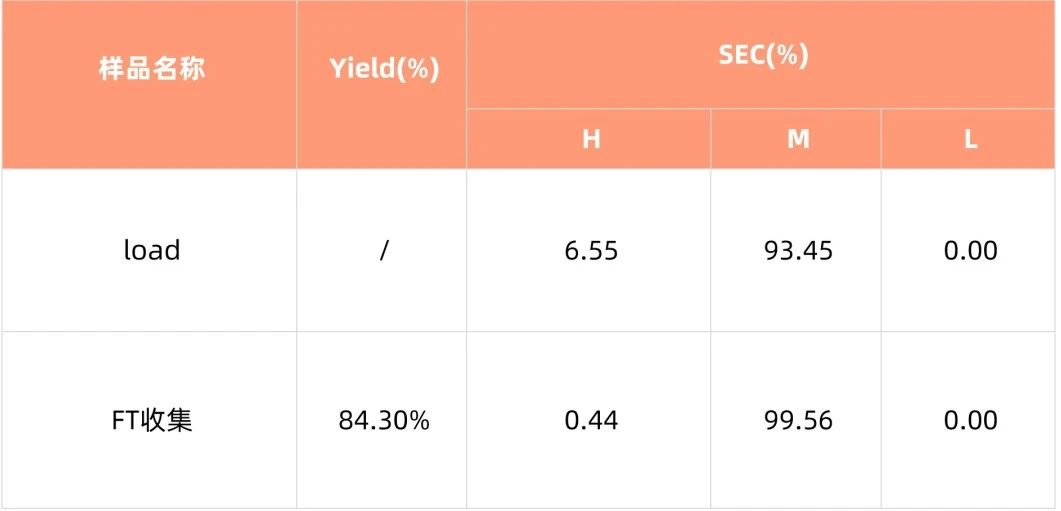Select the 0.44 value cell
1061x511 pixels.
(591, 421)
